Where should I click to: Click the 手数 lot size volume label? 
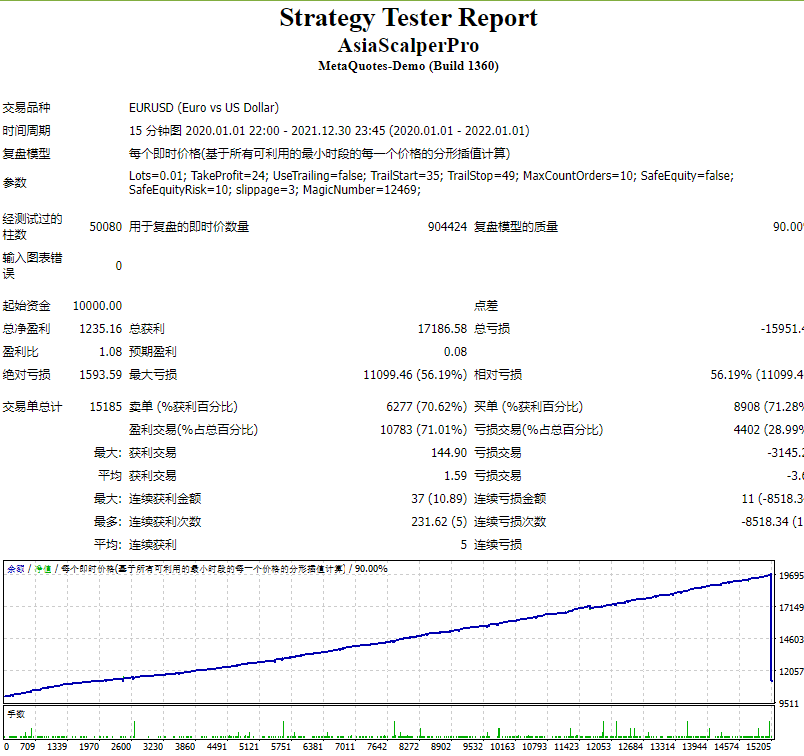16,714
